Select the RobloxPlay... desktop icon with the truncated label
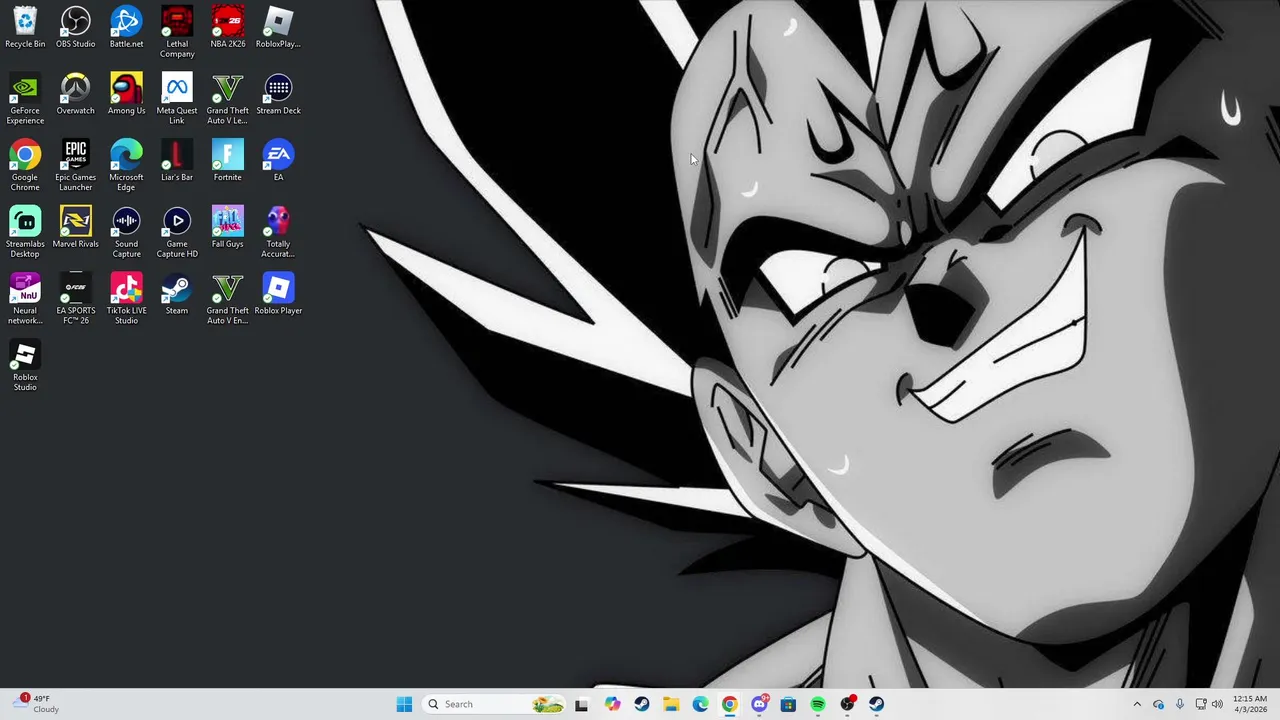This screenshot has width=1280, height=720. 278,27
